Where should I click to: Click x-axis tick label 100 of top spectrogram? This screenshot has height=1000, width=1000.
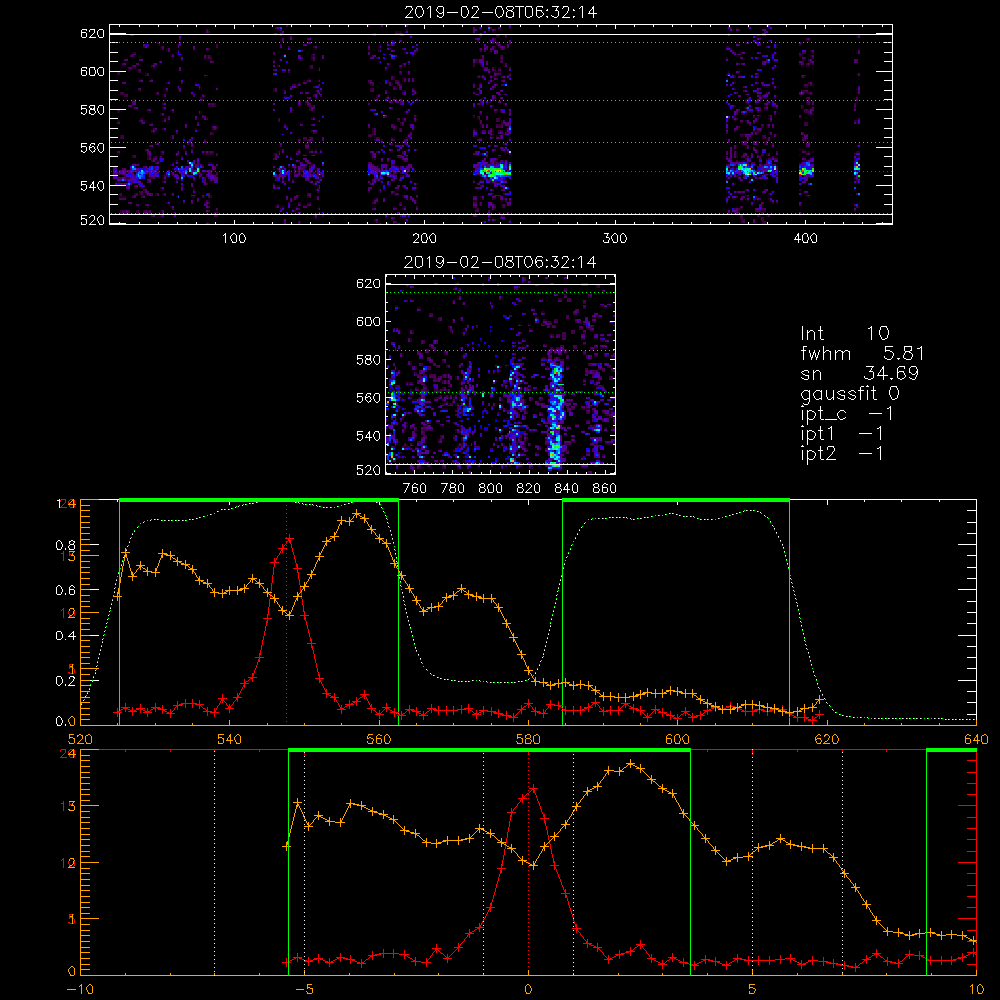tap(234, 239)
